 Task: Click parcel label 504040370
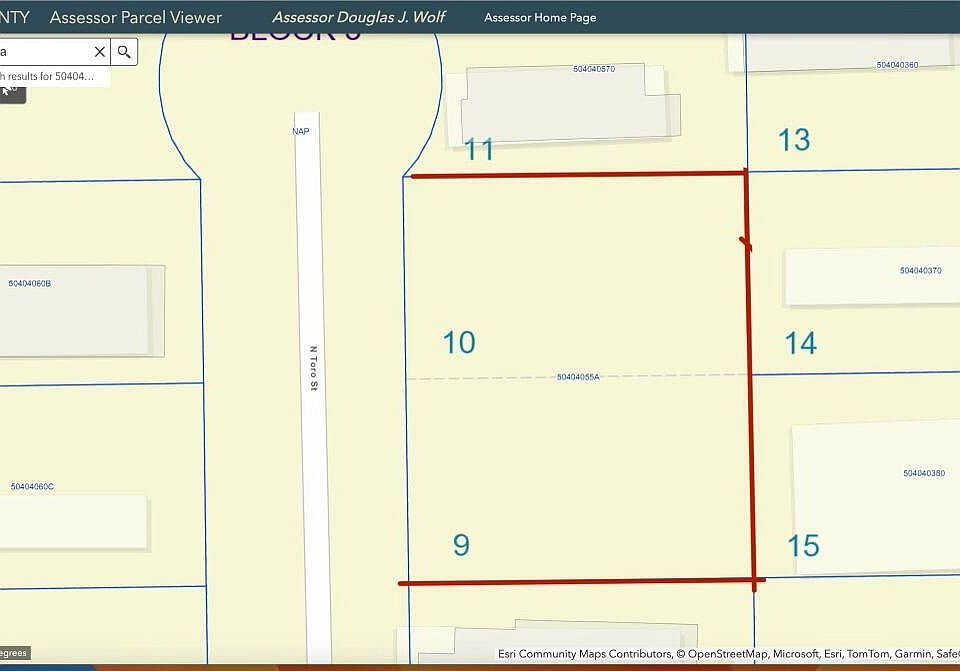(x=920, y=271)
